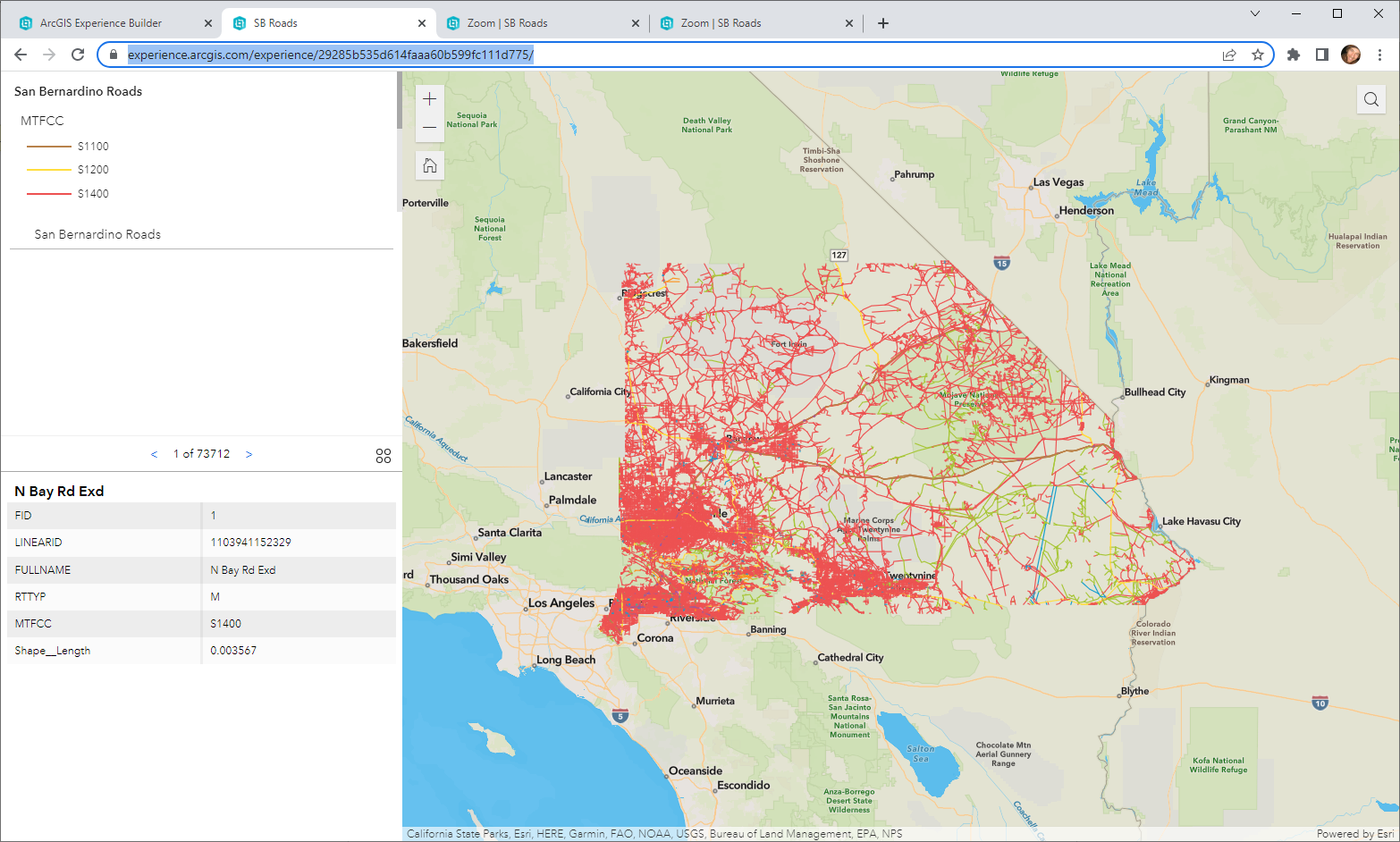This screenshot has height=842, width=1400.
Task: Open the browser extensions puzzle icon
Action: pyautogui.click(x=1294, y=54)
